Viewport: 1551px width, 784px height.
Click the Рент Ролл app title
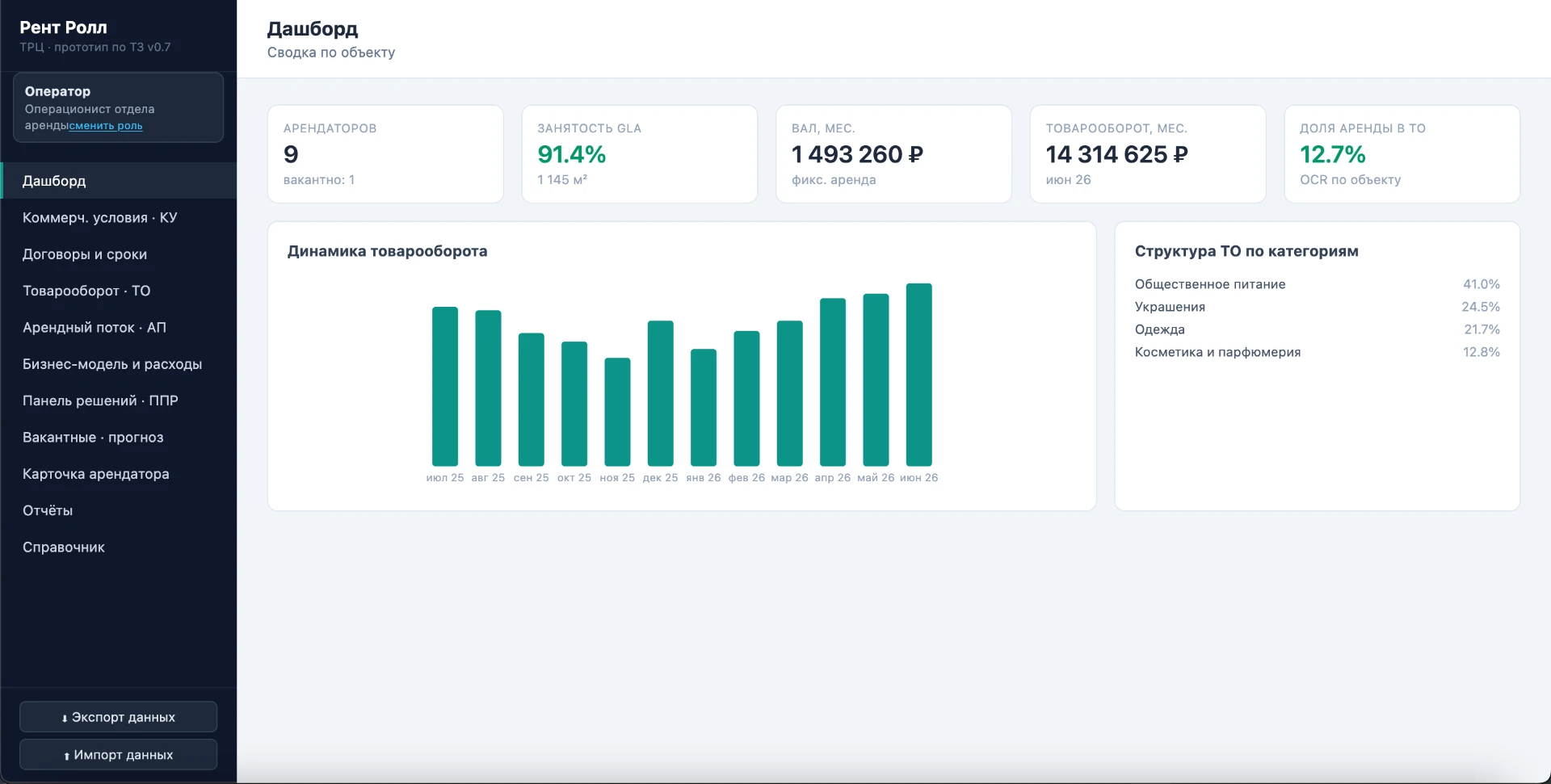63,27
